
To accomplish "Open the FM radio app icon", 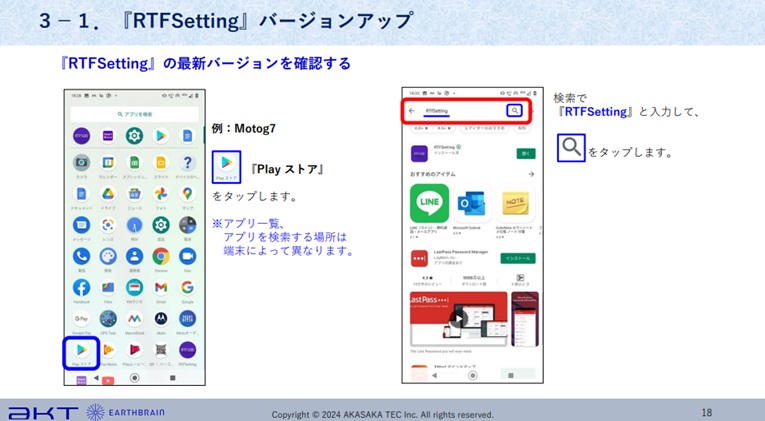I will tap(134, 288).
